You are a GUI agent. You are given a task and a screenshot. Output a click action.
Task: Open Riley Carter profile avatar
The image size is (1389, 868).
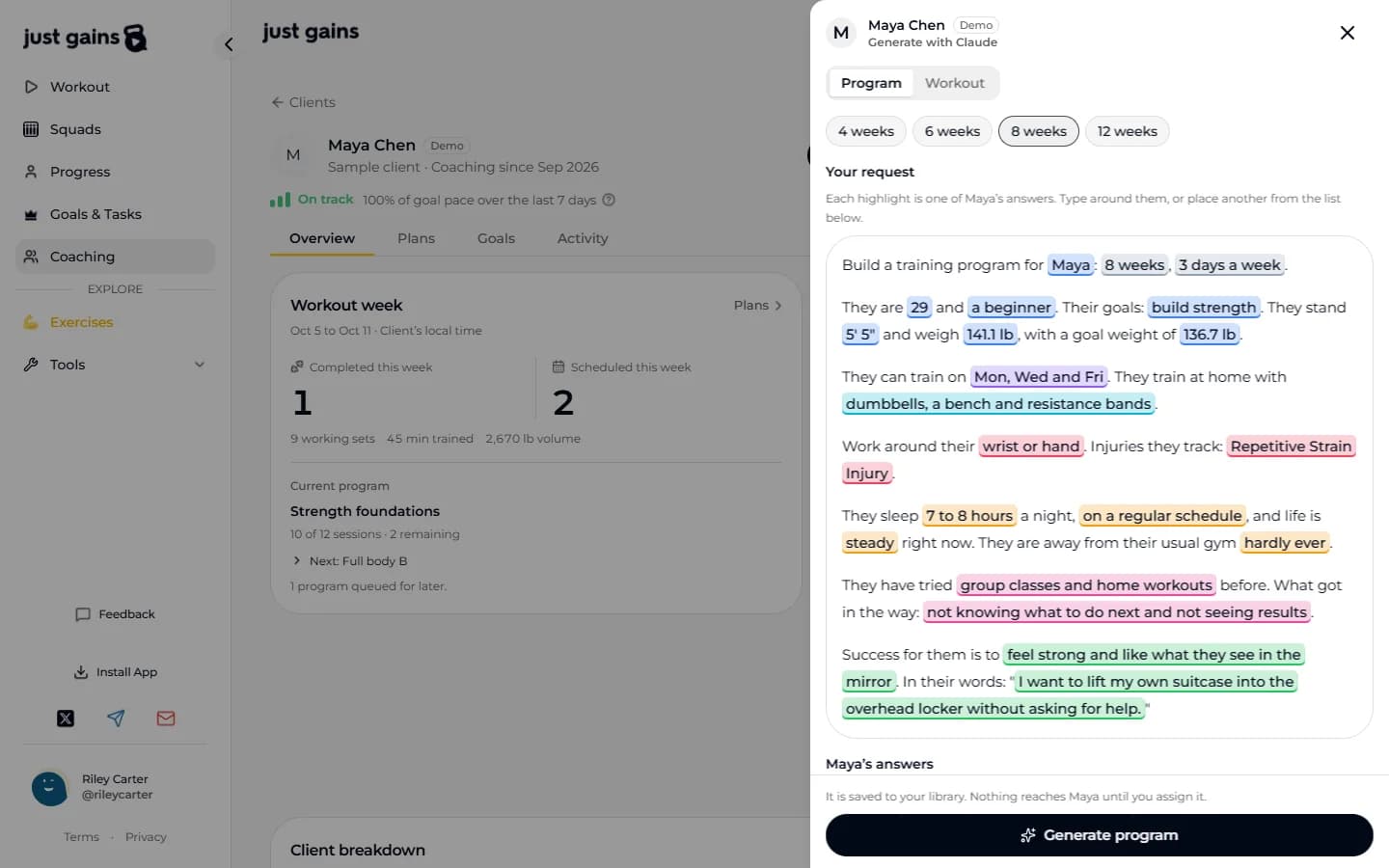(x=49, y=788)
